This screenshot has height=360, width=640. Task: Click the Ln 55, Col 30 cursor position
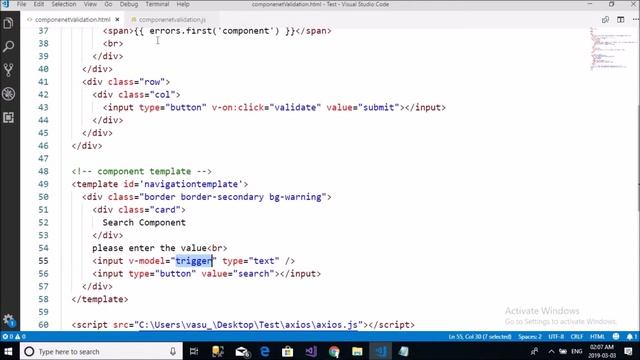coord(480,337)
